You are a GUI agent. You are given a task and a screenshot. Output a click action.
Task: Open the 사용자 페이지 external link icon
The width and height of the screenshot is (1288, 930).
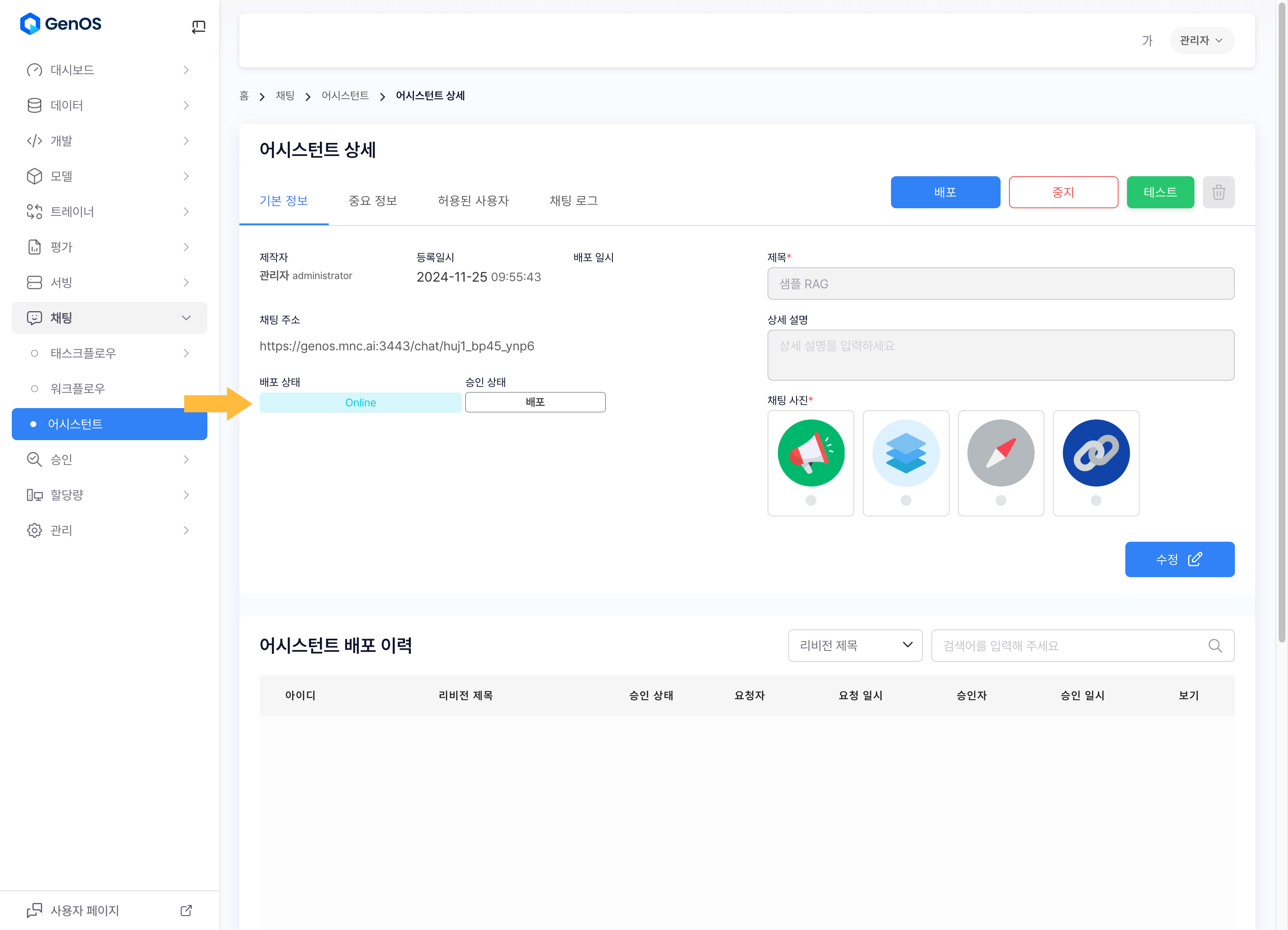(186, 911)
